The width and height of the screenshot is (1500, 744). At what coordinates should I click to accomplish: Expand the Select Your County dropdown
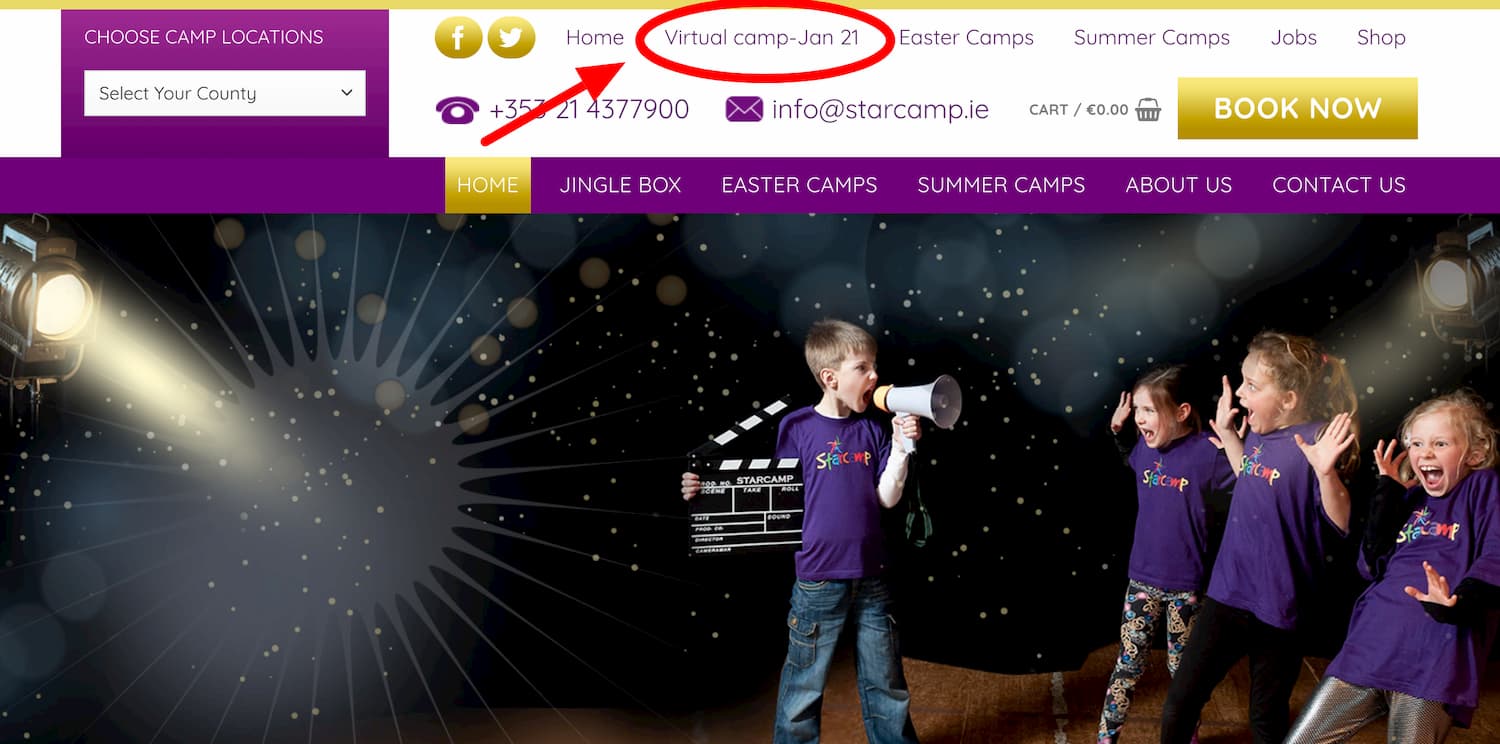[x=225, y=93]
